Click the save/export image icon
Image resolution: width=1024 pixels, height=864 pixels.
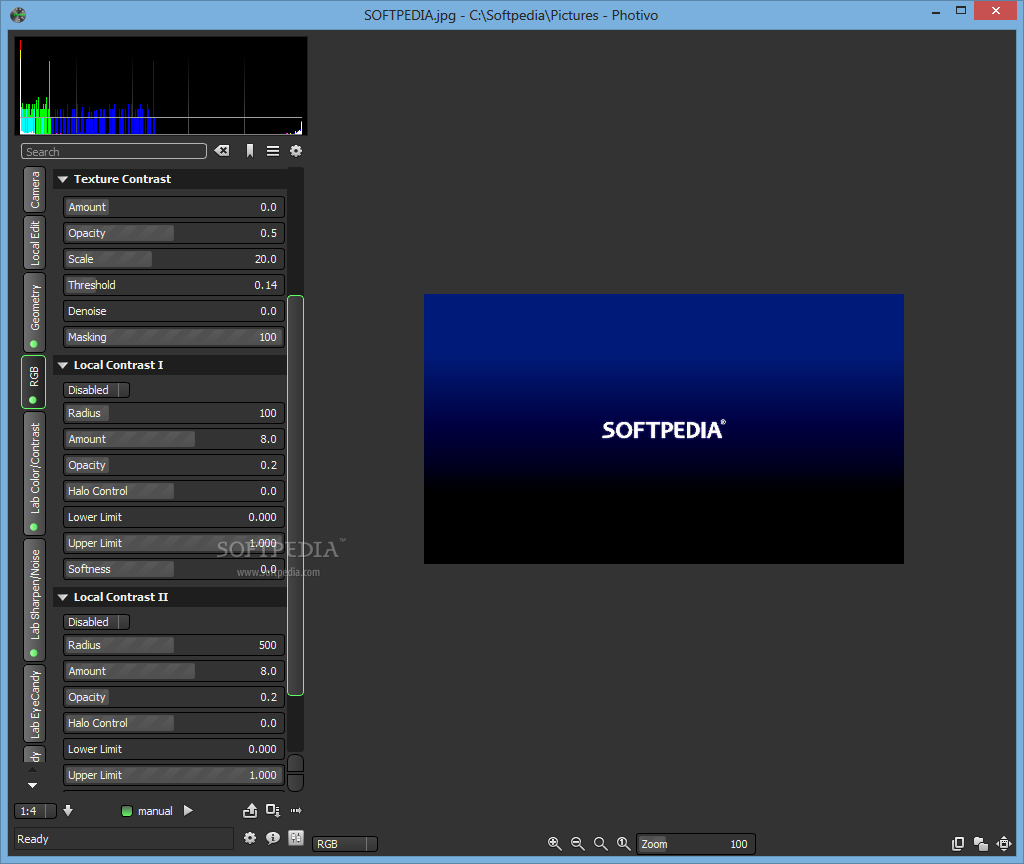click(x=250, y=810)
